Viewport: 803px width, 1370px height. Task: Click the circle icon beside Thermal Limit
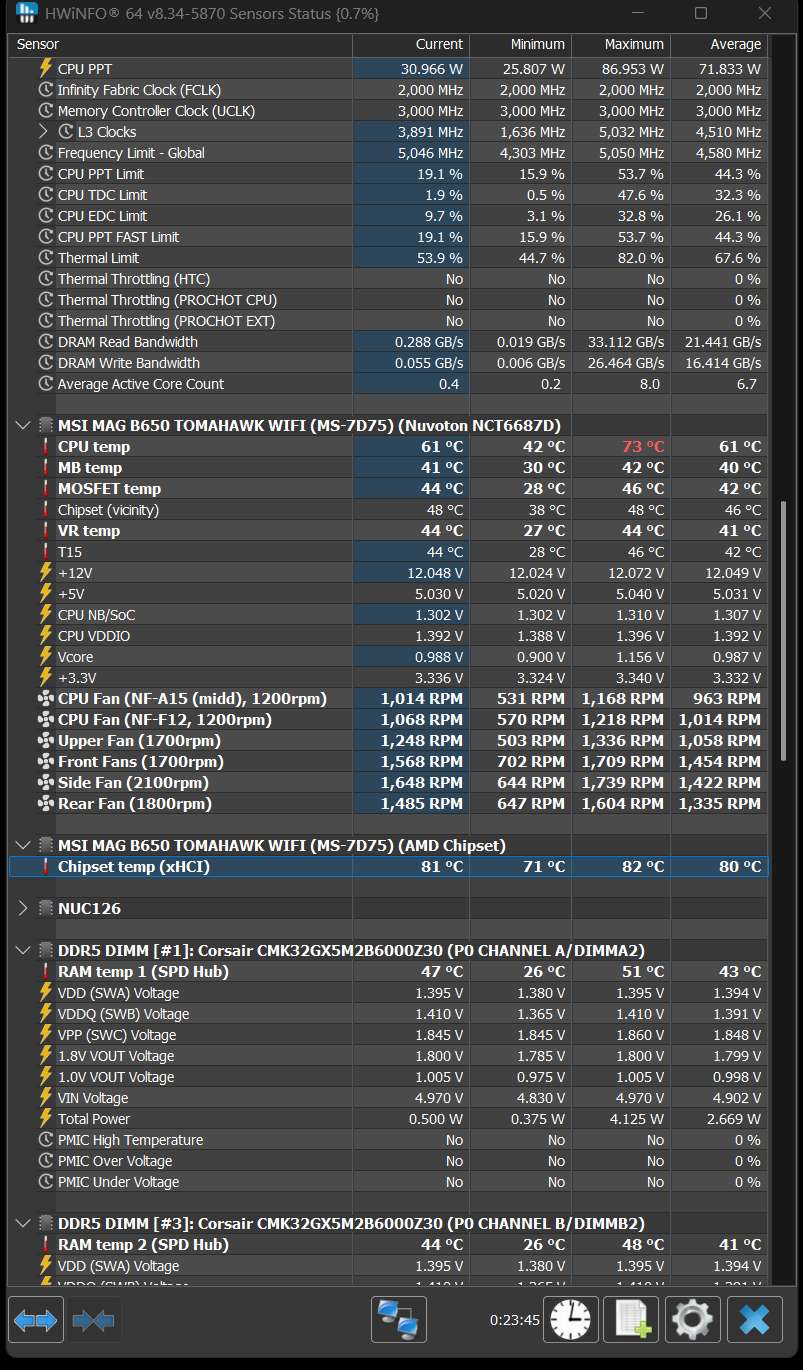point(45,258)
